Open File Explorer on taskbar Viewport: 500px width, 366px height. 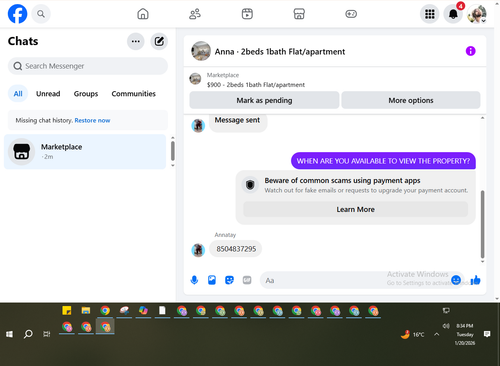86,311
